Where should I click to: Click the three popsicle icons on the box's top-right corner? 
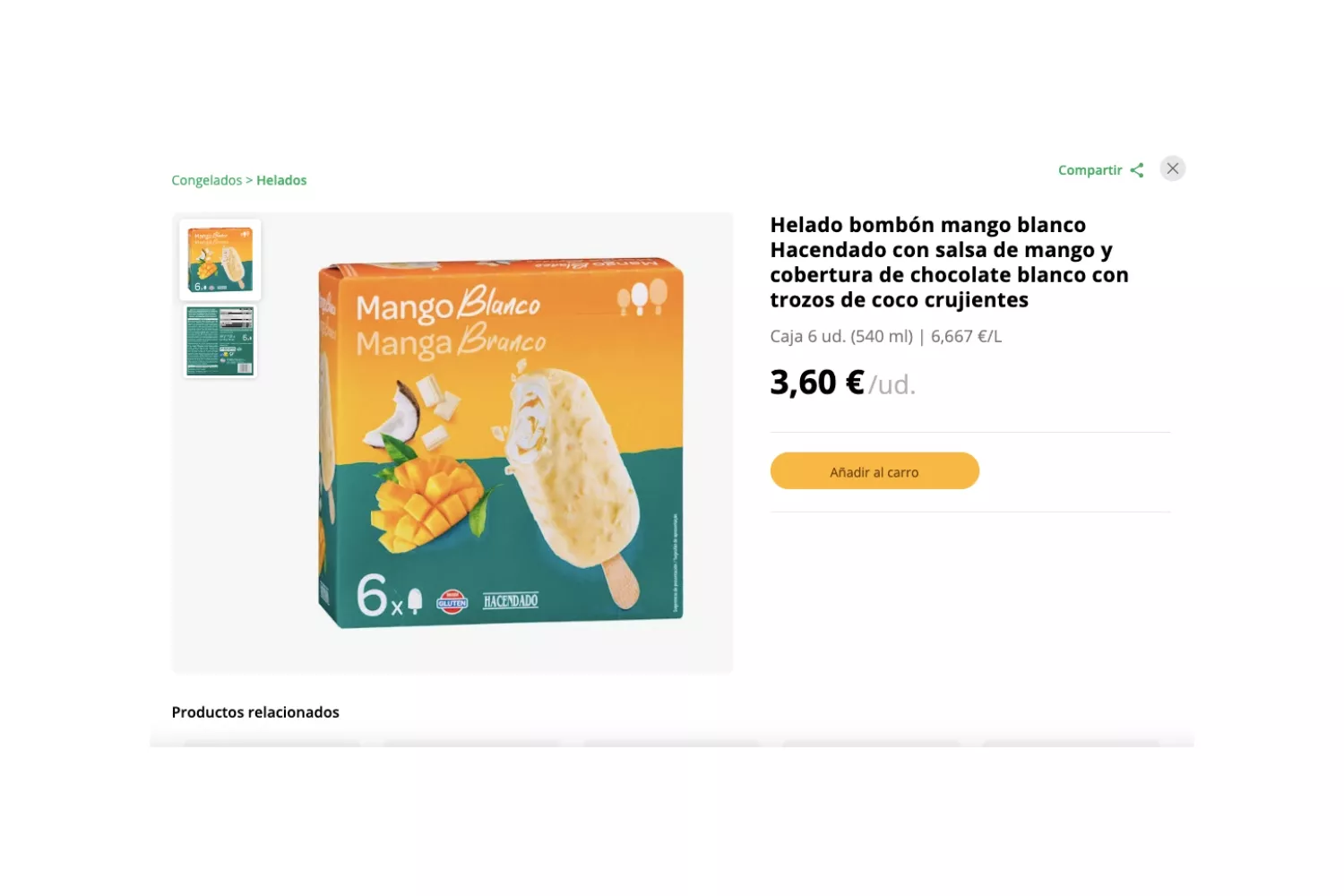[x=642, y=297]
